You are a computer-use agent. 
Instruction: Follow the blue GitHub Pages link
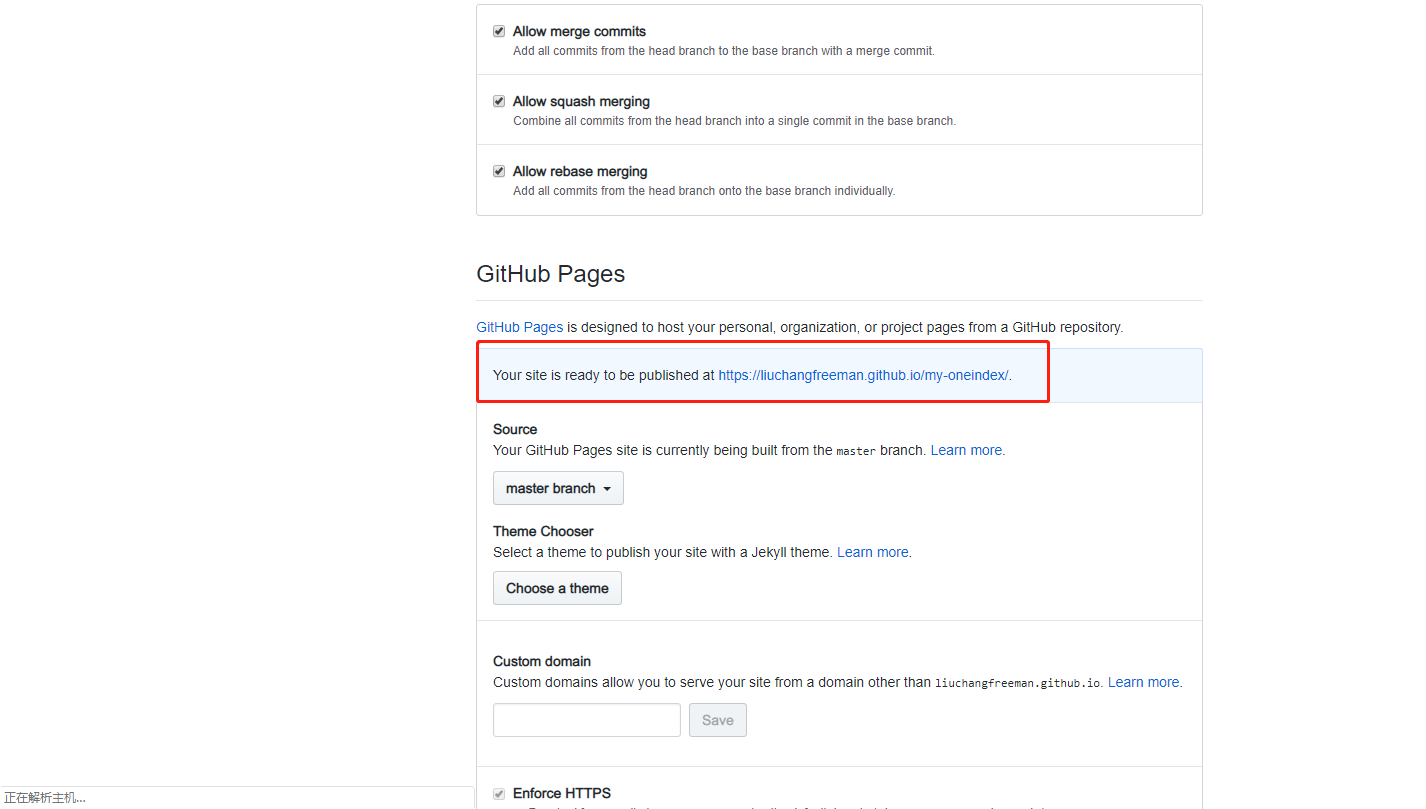[519, 327]
